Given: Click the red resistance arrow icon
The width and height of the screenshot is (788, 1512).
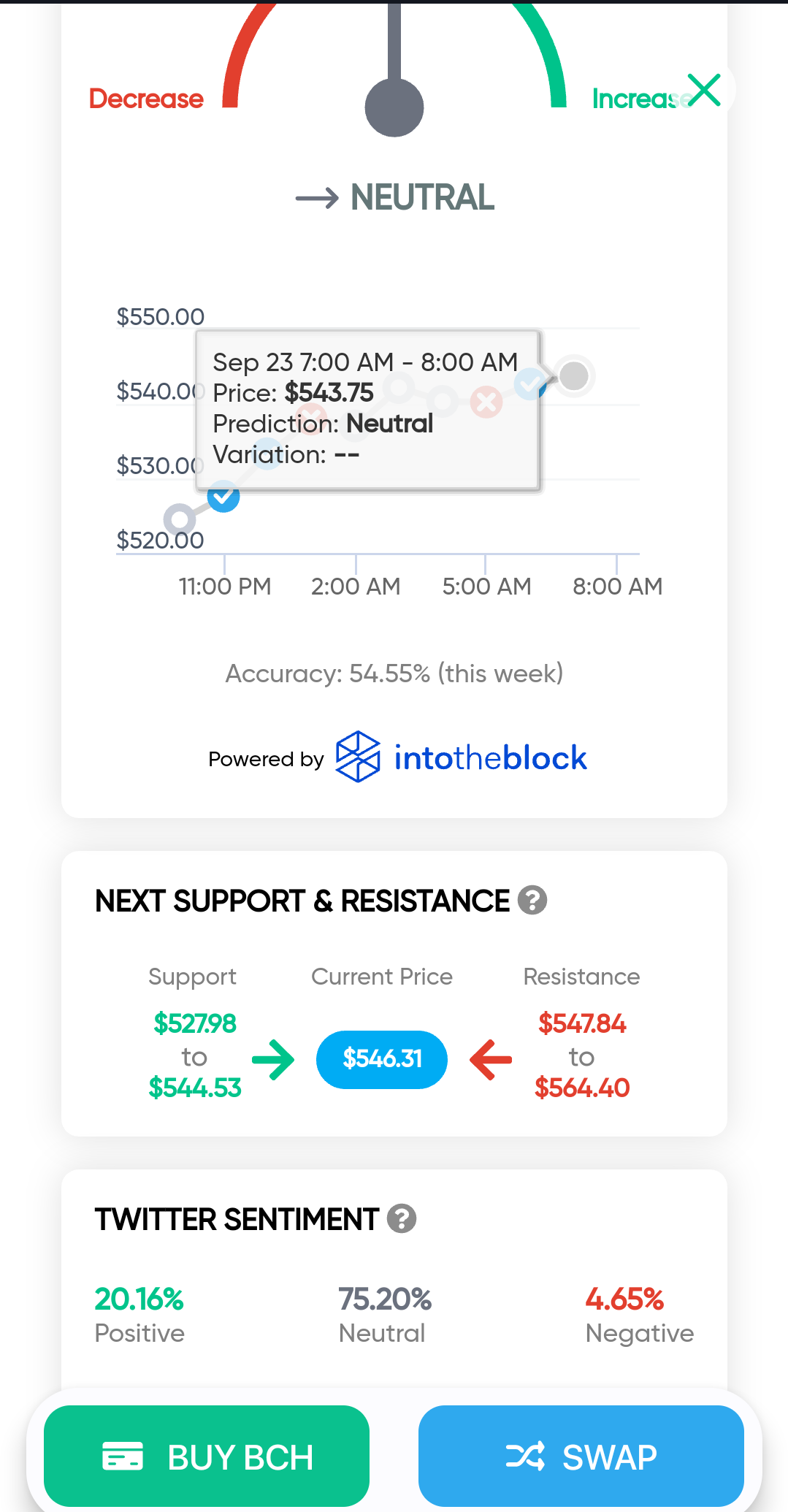Looking at the screenshot, I should coord(491,1059).
